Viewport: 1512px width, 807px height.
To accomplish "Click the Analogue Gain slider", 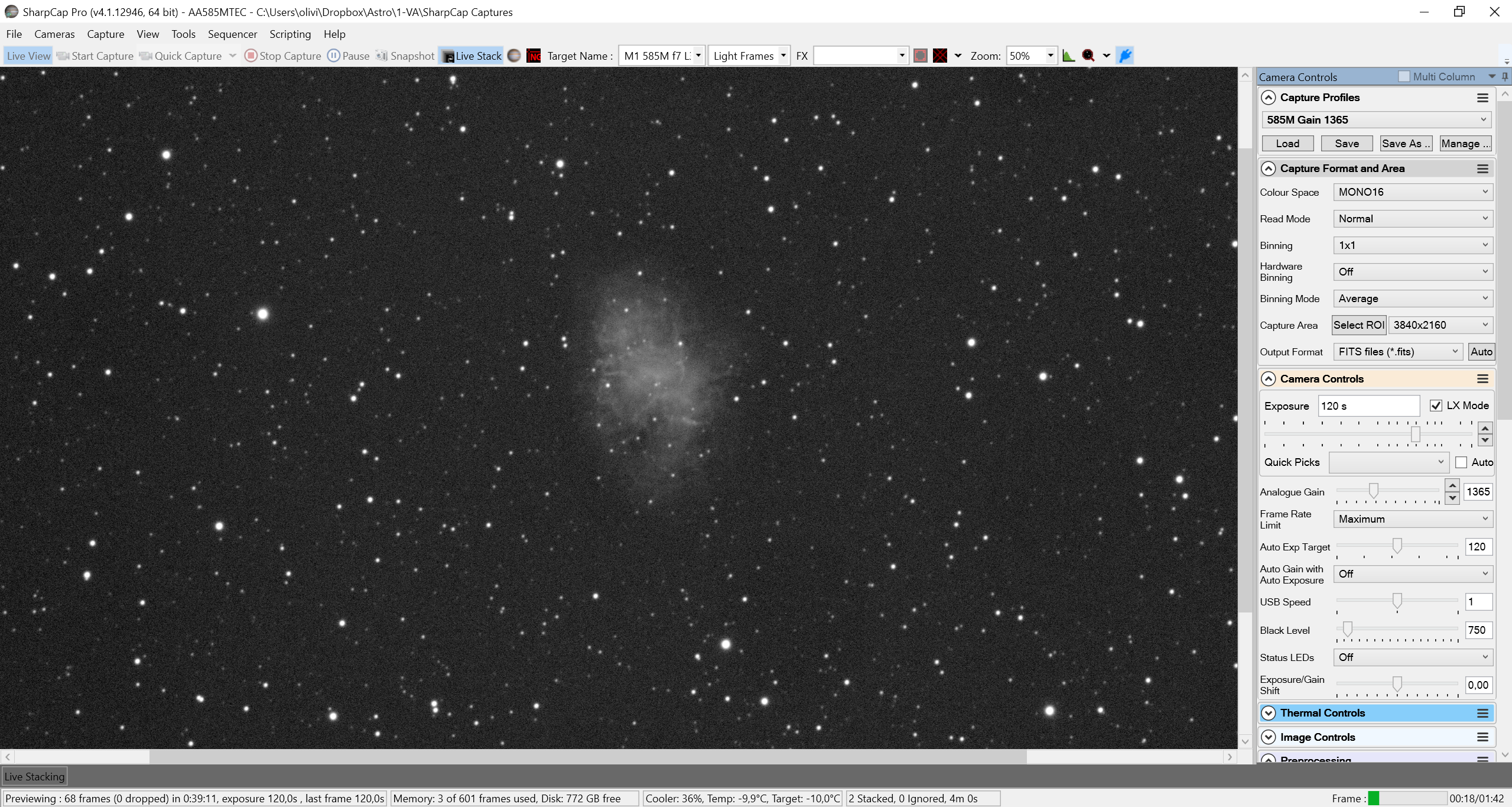I will [x=1387, y=491].
